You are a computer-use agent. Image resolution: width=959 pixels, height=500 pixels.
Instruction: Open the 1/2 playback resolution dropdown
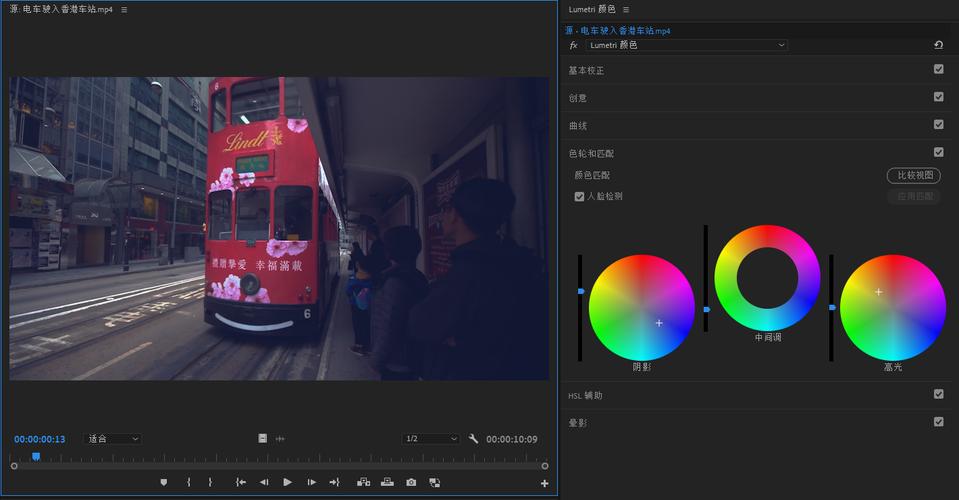[x=431, y=439]
